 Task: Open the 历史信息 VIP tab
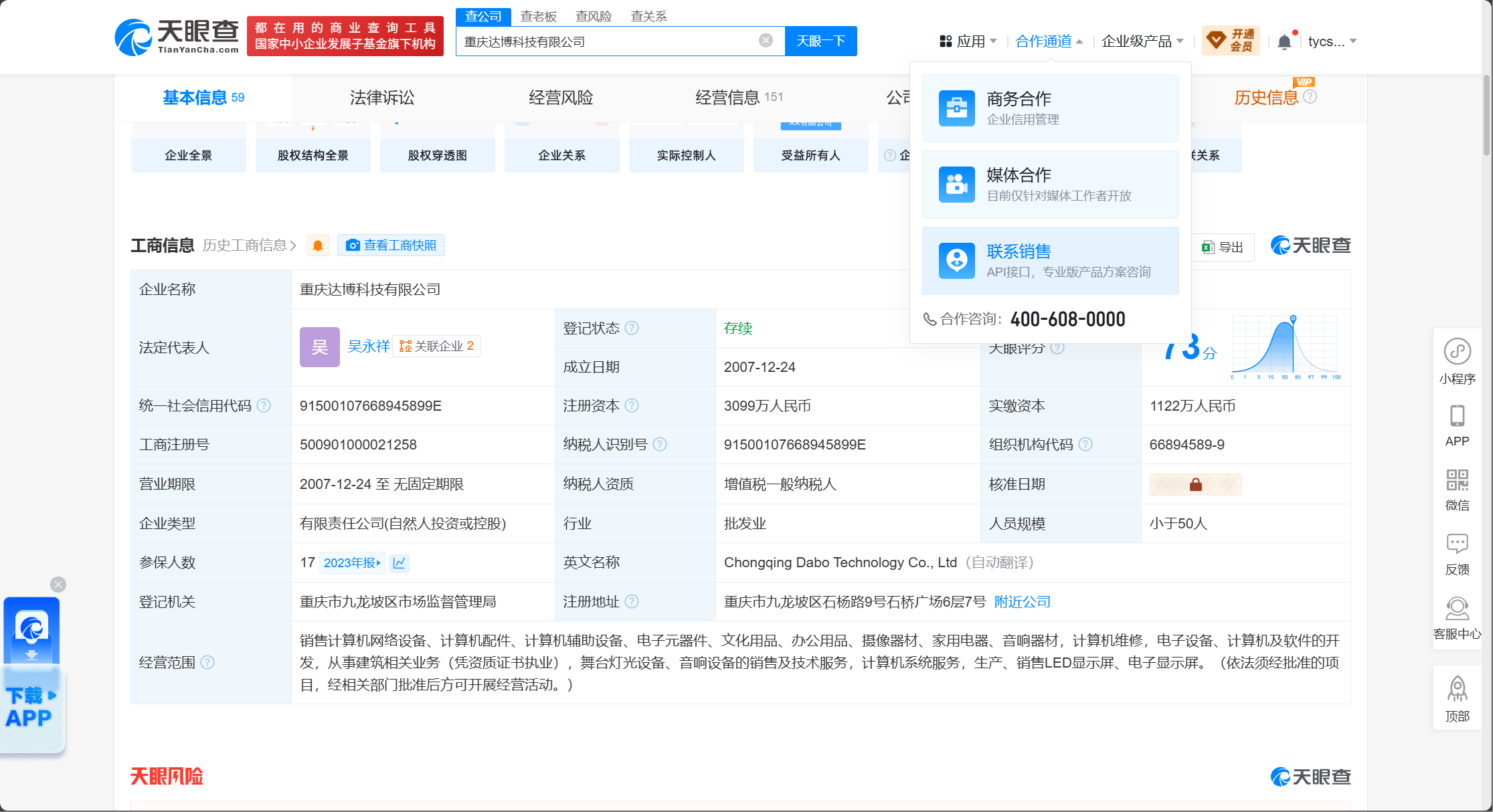[x=1266, y=98]
